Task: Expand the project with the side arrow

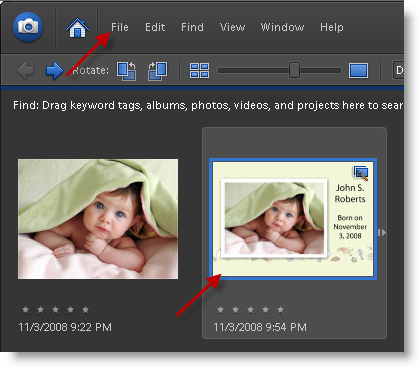Action: 382,232
